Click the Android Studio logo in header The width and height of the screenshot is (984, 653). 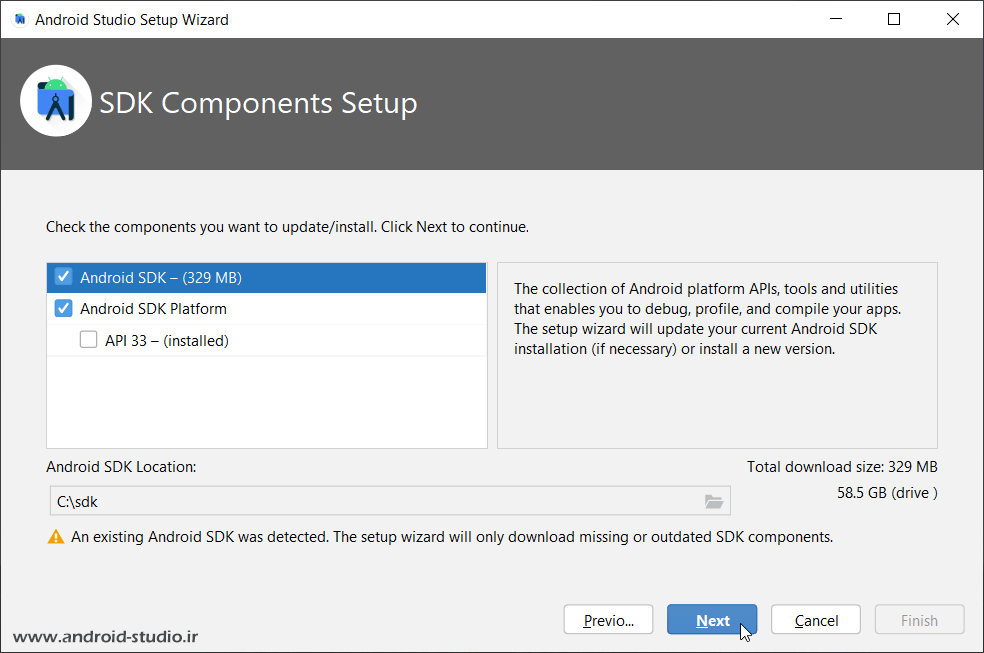[56, 101]
